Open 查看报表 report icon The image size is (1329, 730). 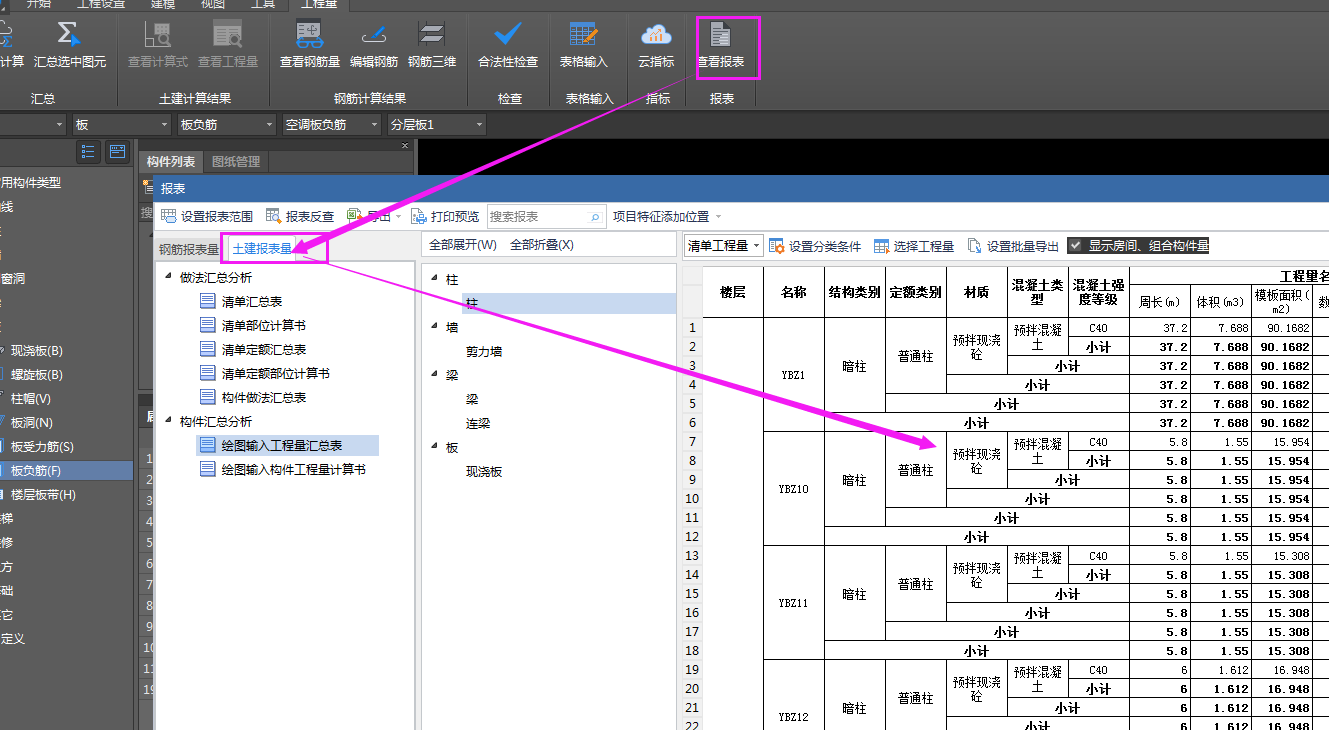point(720,34)
